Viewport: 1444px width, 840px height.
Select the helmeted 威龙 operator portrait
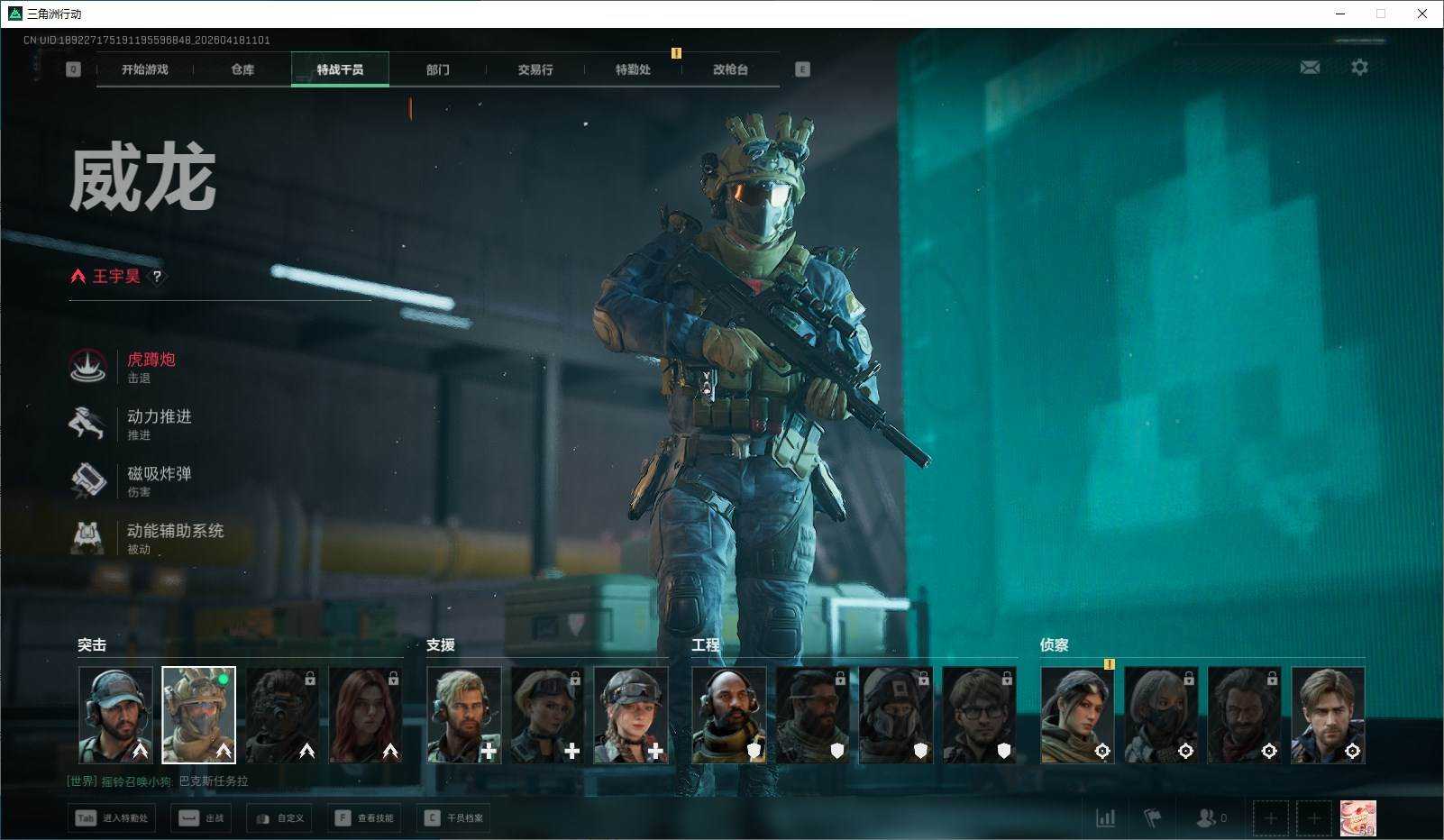198,715
